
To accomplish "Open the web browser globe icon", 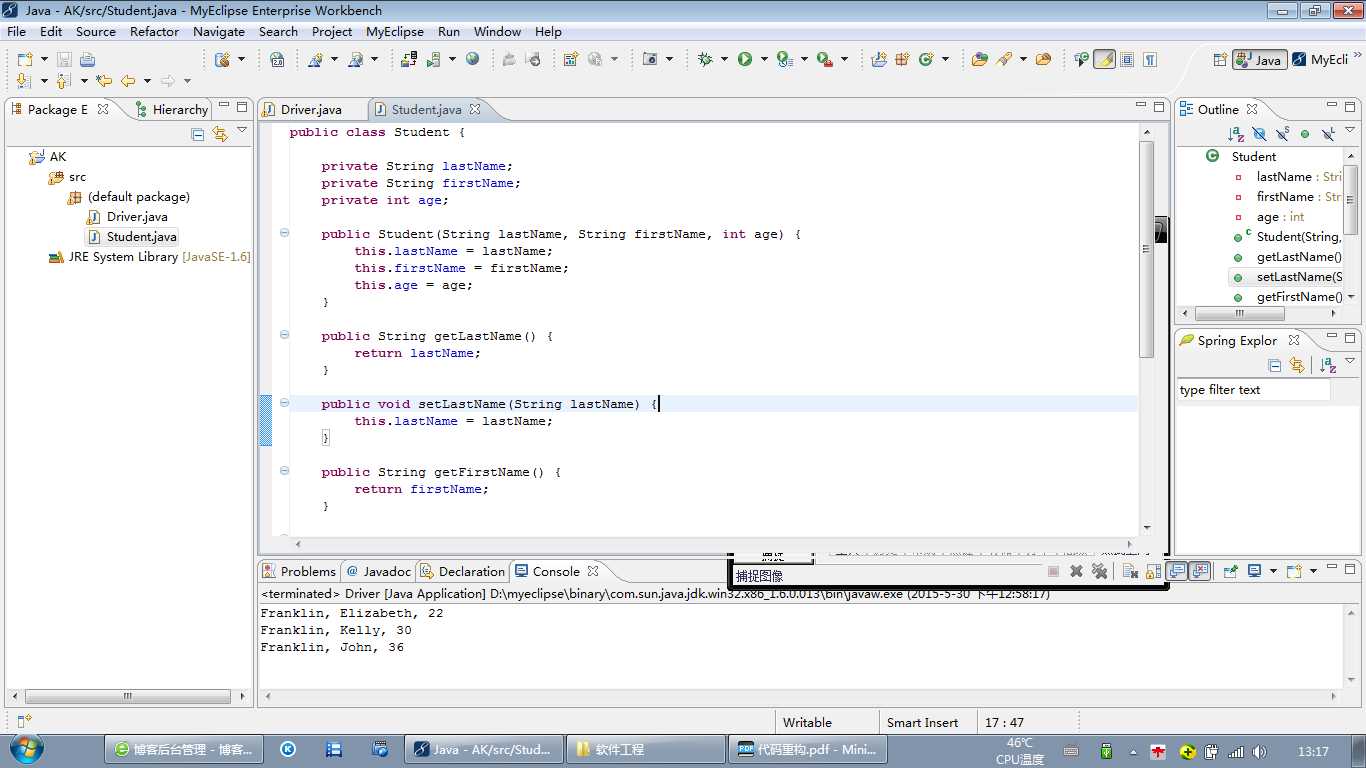I will click(472, 59).
